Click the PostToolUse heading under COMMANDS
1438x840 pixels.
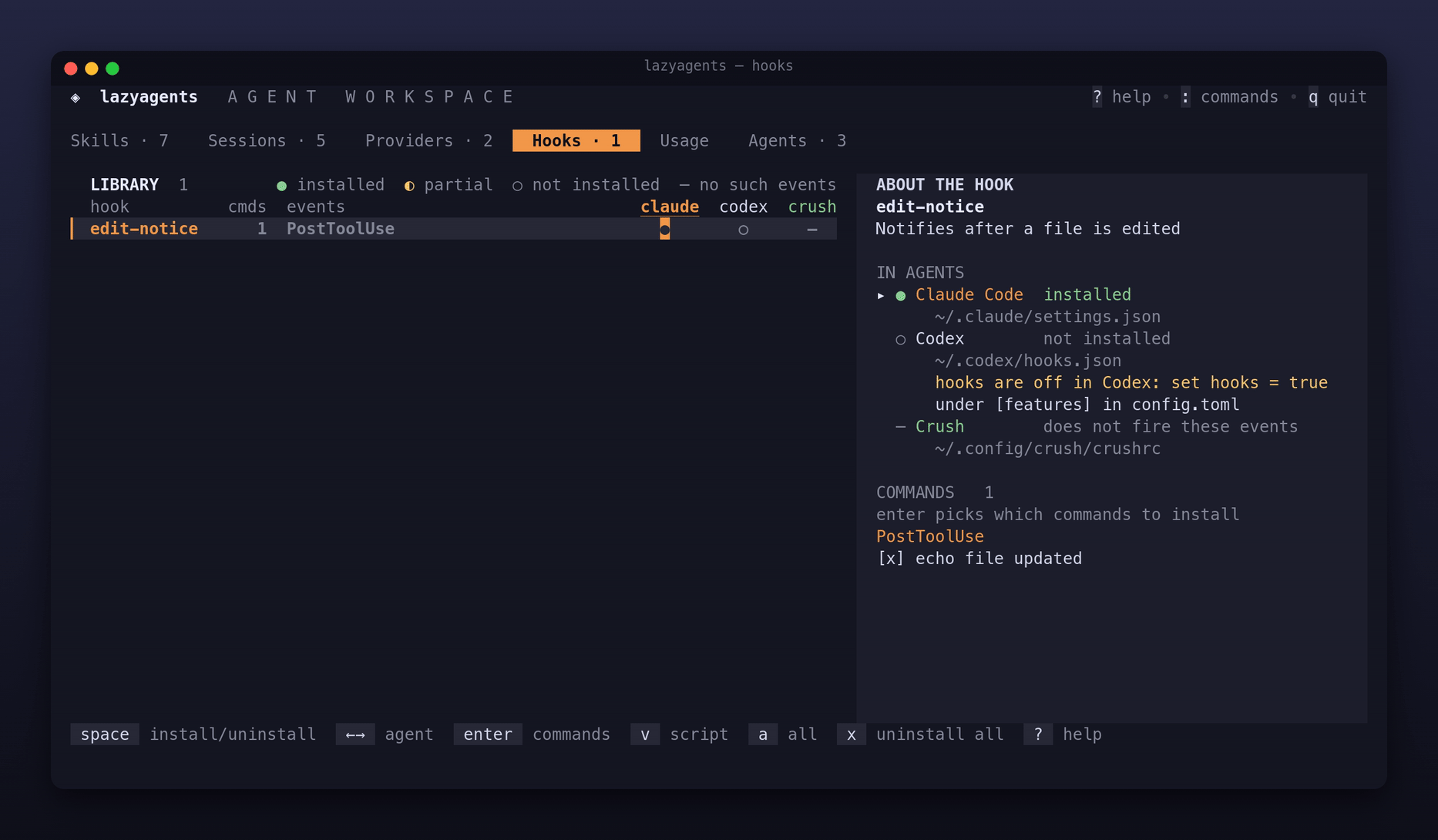930,536
